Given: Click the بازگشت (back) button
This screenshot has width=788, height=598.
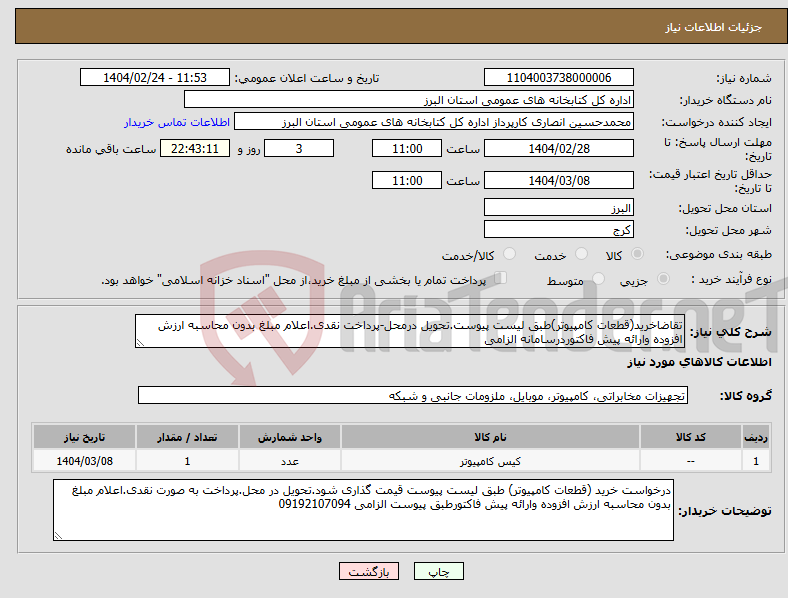Looking at the screenshot, I should [369, 571].
